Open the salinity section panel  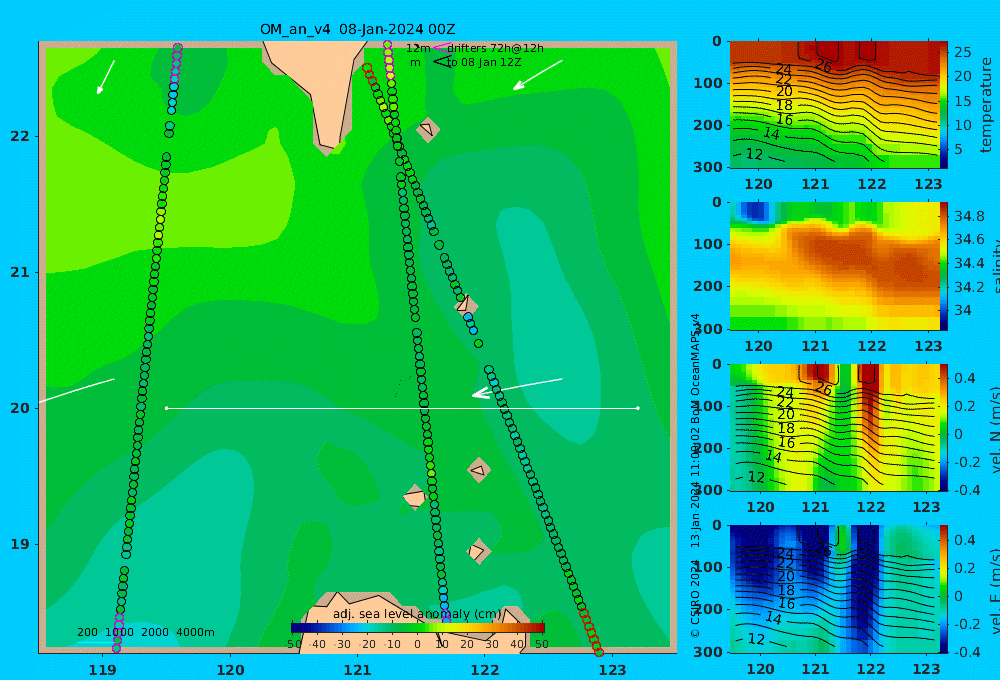click(x=834, y=266)
